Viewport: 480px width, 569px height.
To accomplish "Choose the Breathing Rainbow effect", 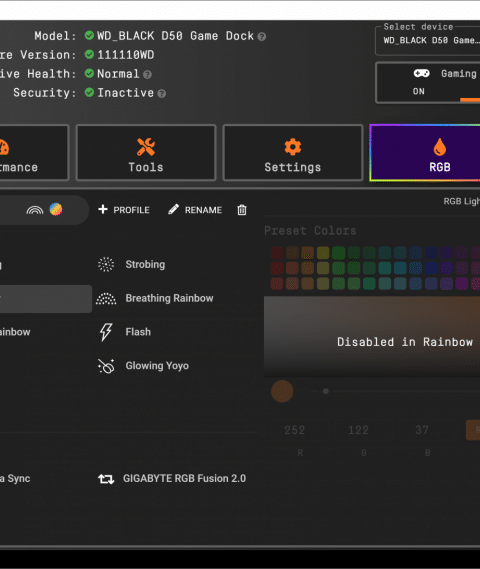I will [169, 298].
